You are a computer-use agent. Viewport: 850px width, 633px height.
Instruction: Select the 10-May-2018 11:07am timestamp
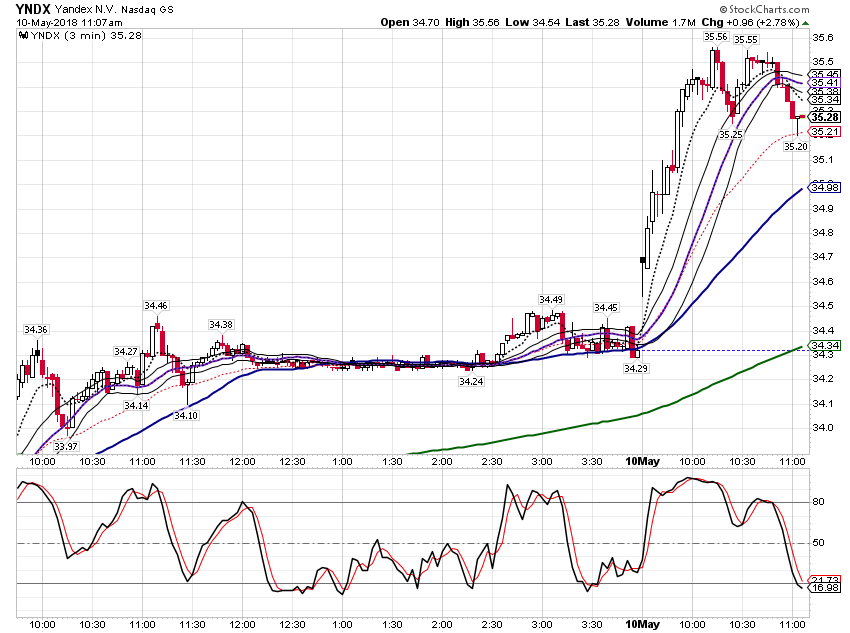click(x=69, y=23)
